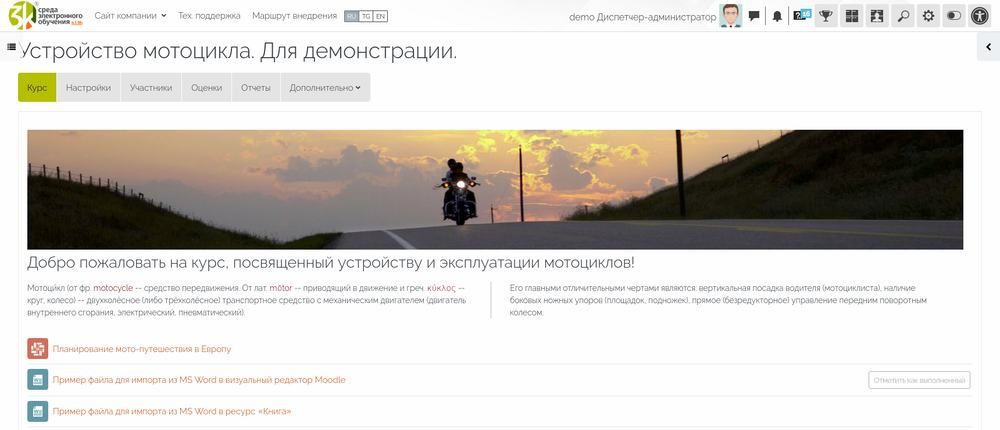Click file icon of «Книга» import example

[x=38, y=411]
